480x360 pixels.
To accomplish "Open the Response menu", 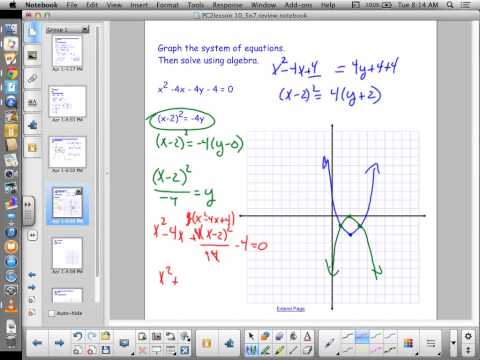I will 228,5.
